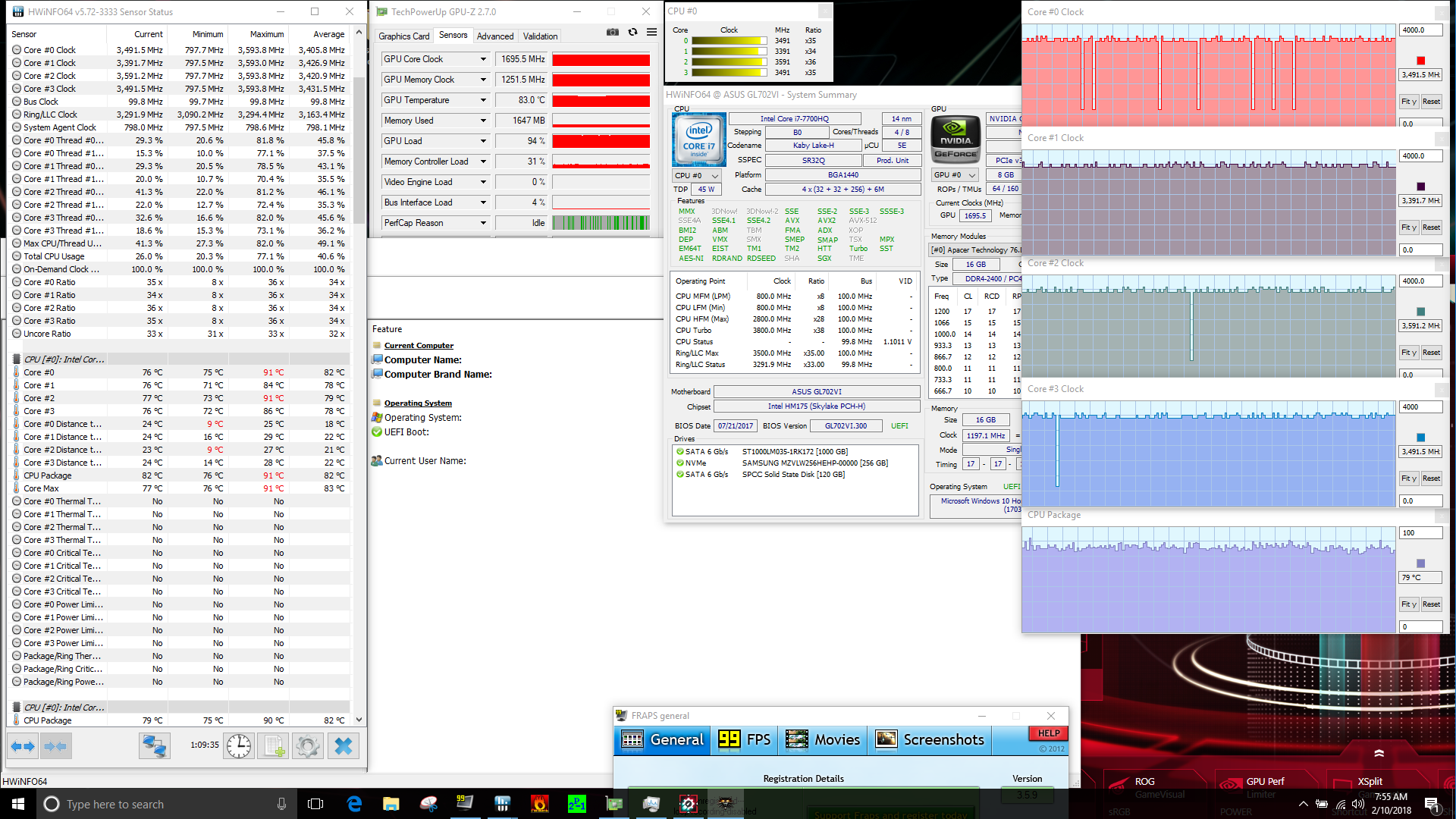Expand the PerfCap Reason sensor dropdown
This screenshot has width=1456, height=819.
click(483, 223)
